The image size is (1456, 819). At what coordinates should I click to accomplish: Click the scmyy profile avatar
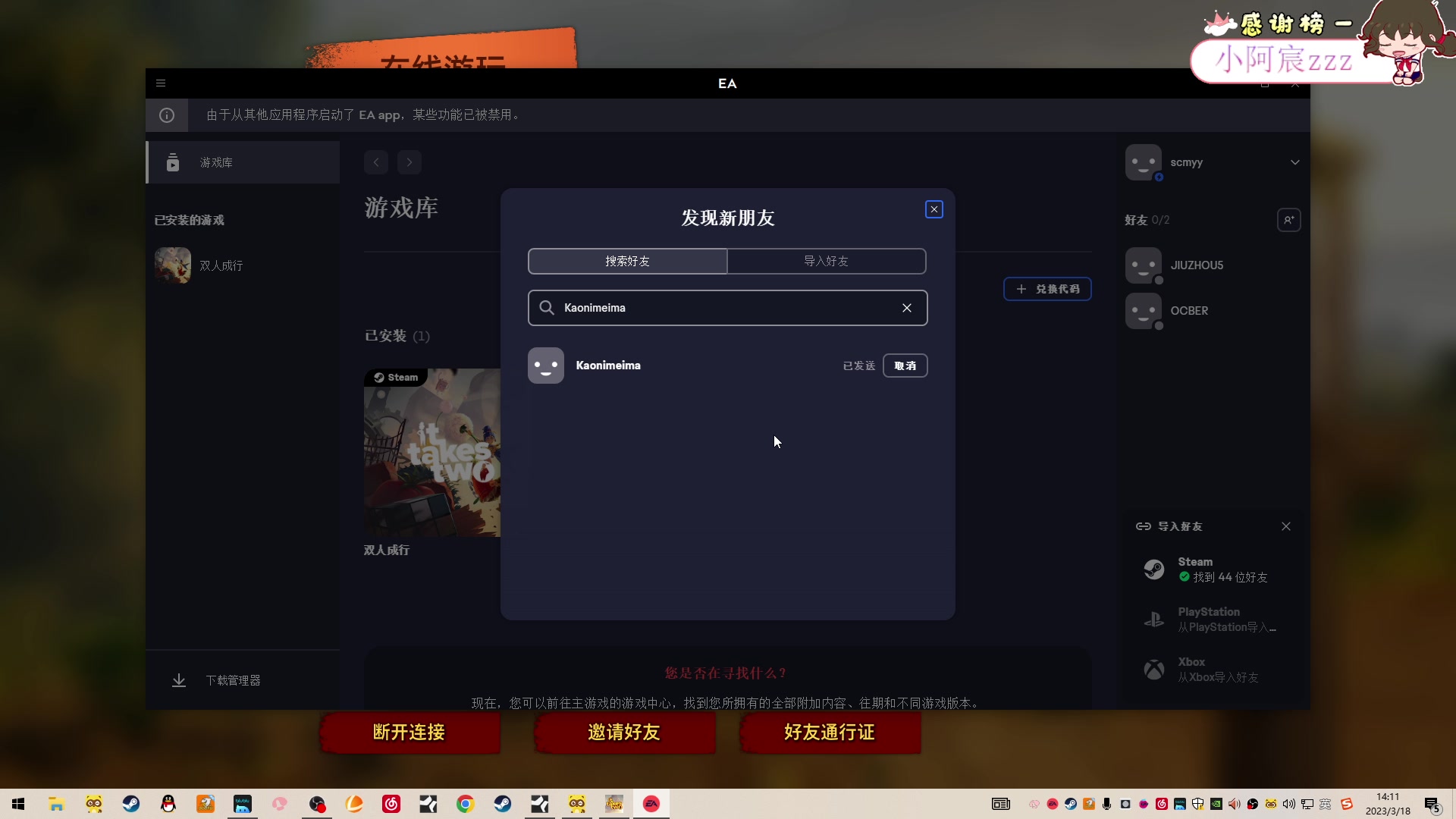(1144, 162)
